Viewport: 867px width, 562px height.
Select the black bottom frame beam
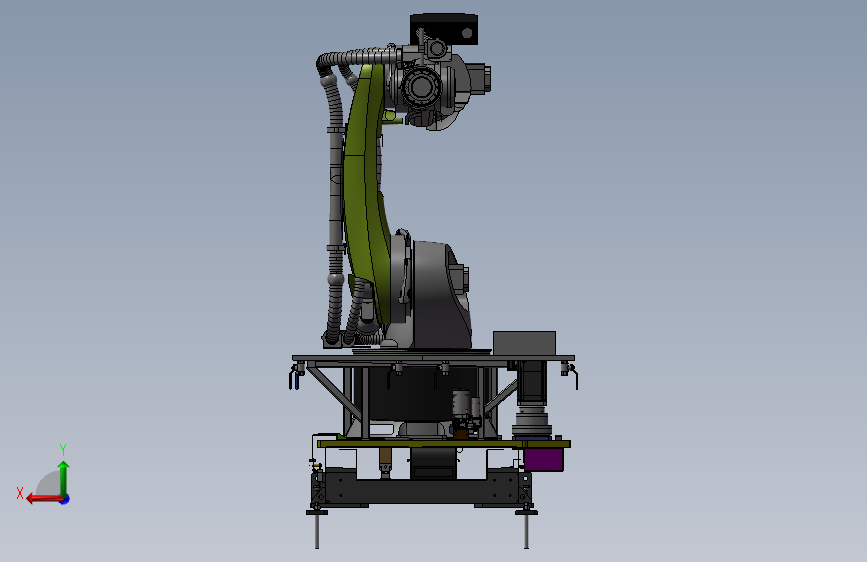421,491
